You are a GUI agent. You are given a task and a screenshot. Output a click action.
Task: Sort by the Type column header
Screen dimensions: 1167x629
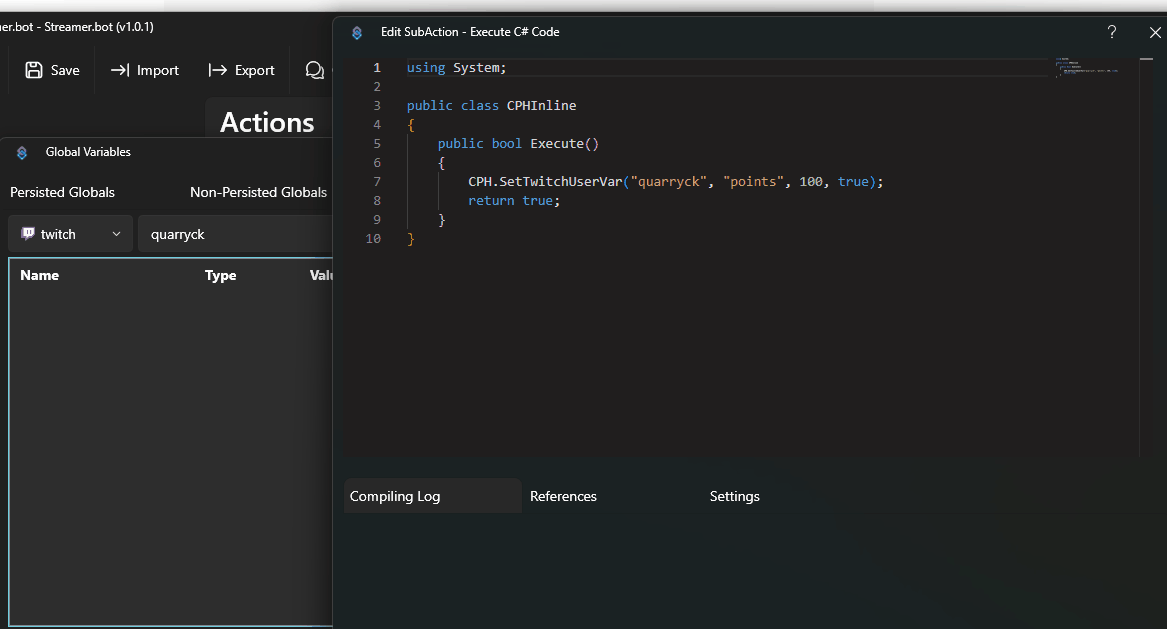point(220,275)
